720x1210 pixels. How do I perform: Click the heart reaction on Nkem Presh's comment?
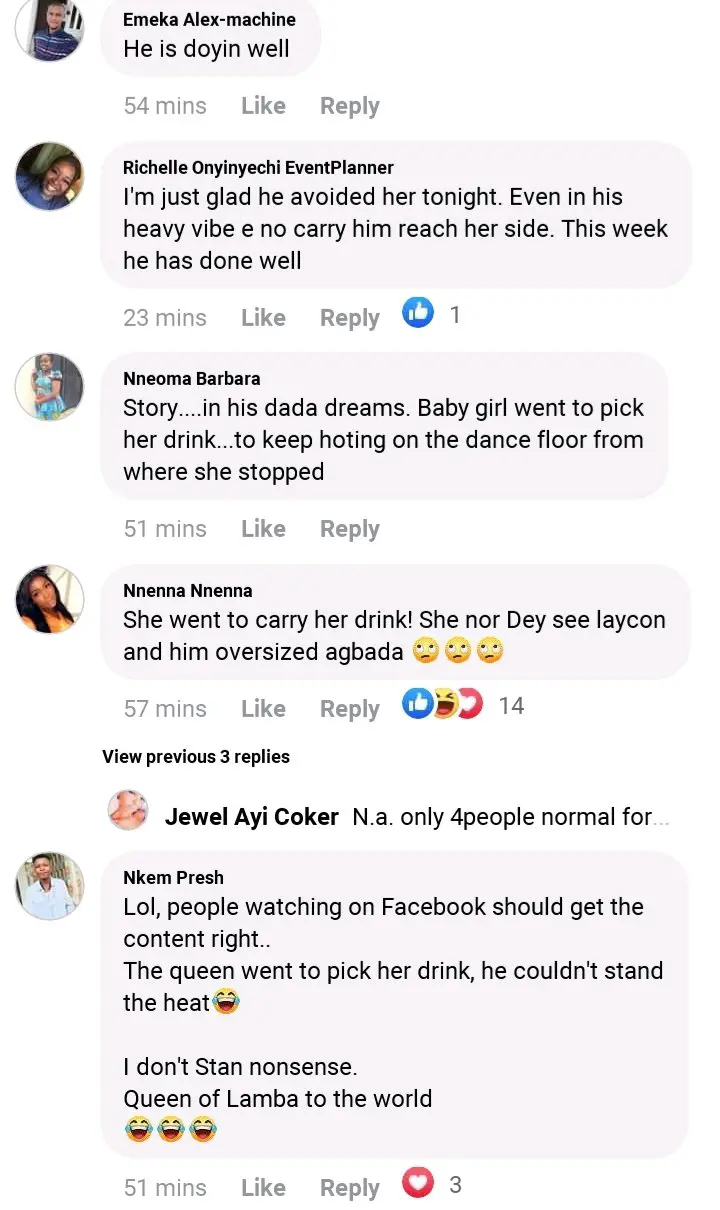[418, 1184]
